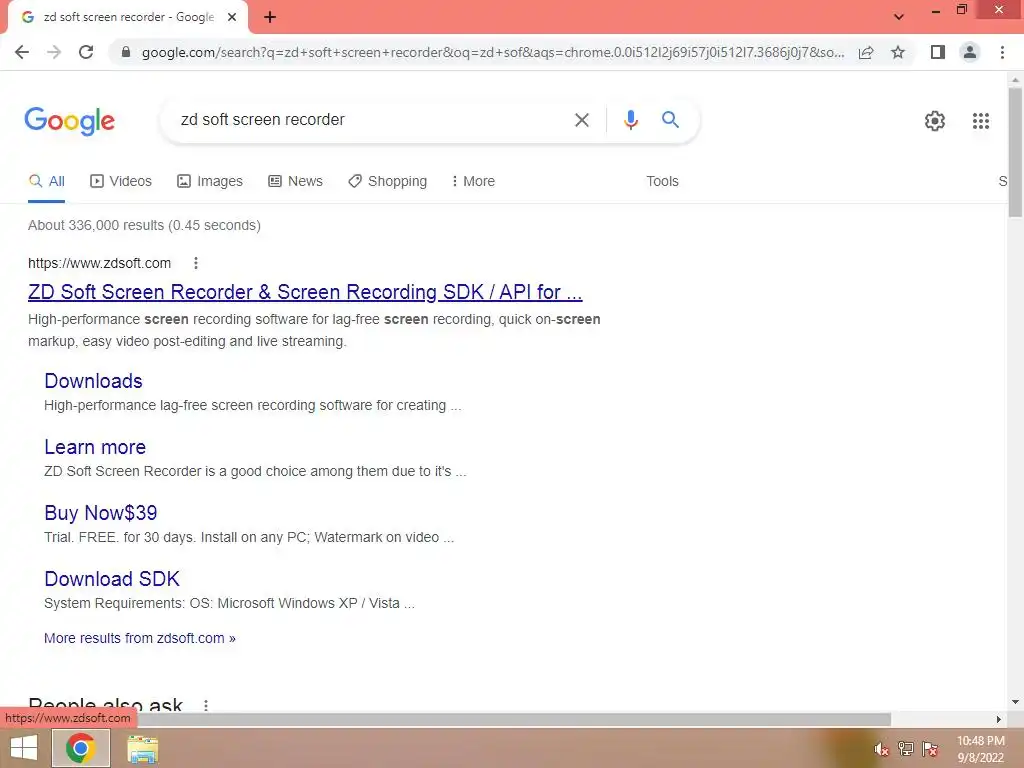Click Chrome icon in taskbar
Screen dimensions: 1024x768
coord(80,748)
